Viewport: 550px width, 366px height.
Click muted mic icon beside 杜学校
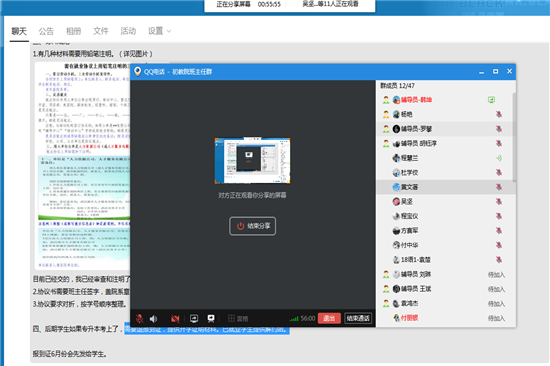click(x=499, y=173)
